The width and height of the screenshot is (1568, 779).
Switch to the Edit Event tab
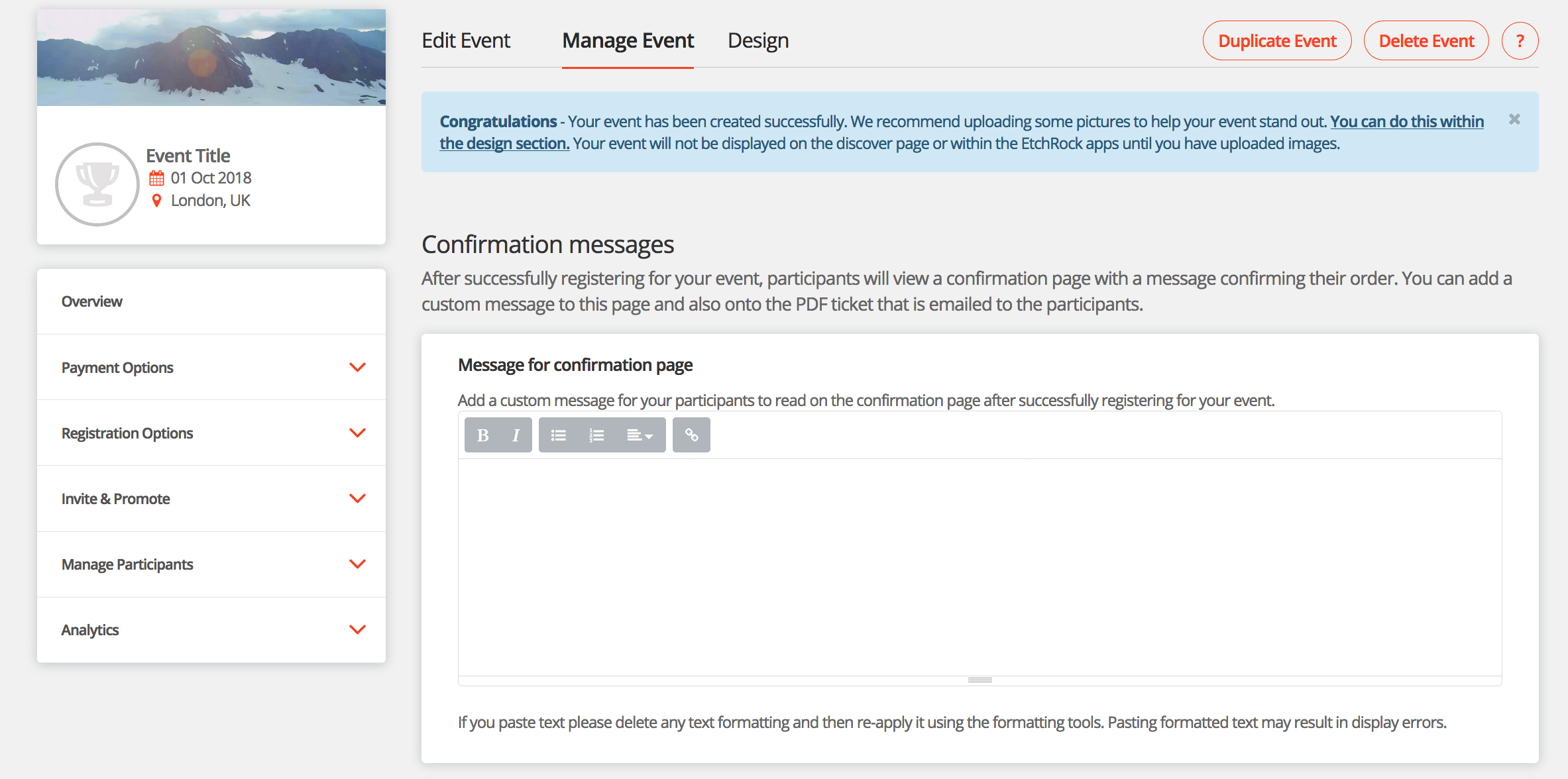tap(466, 41)
